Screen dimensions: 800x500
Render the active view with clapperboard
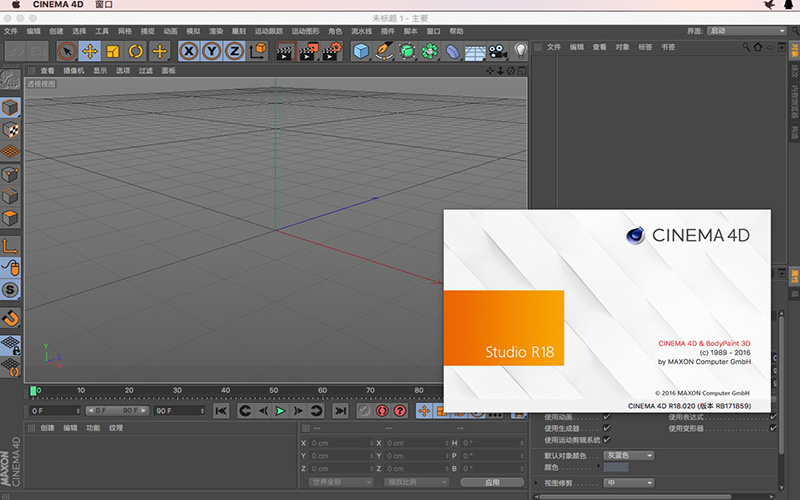285,52
